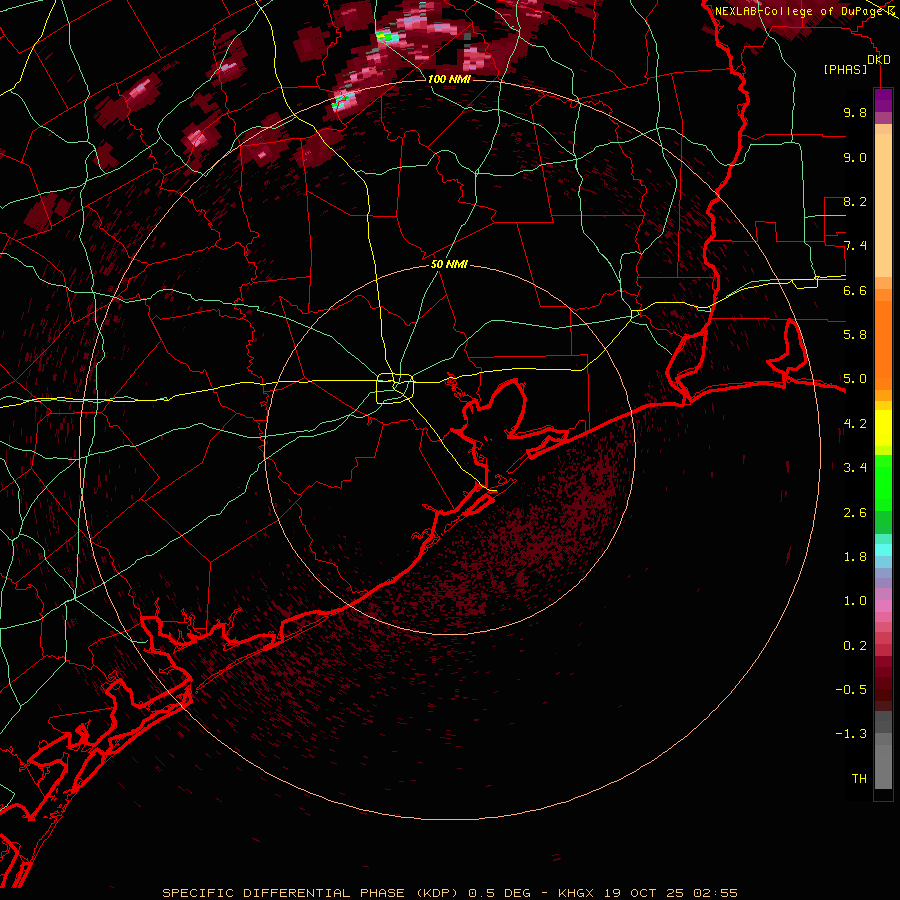This screenshot has width=900, height=900.
Task: Click the -1.3 value on the color scale
Action: tap(851, 734)
